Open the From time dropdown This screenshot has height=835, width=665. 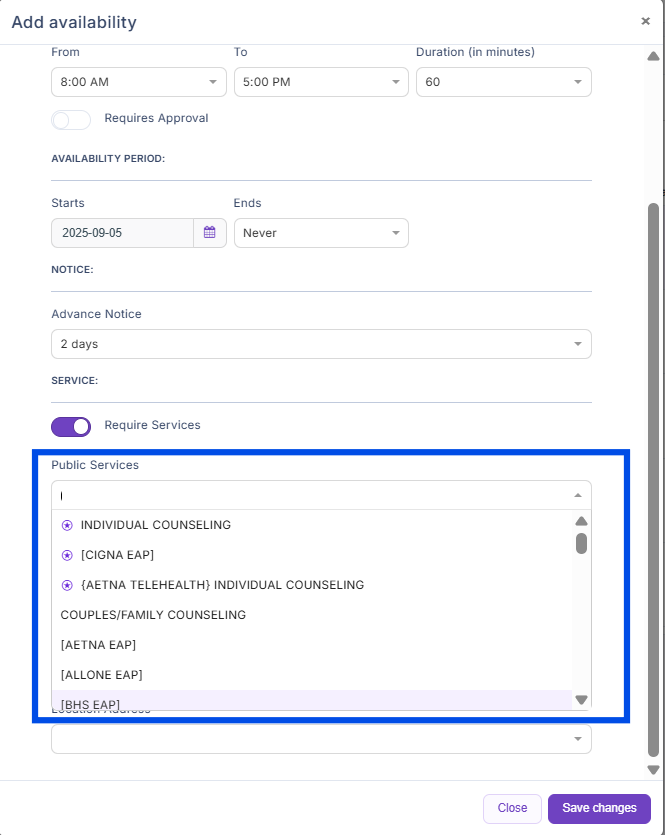[139, 82]
